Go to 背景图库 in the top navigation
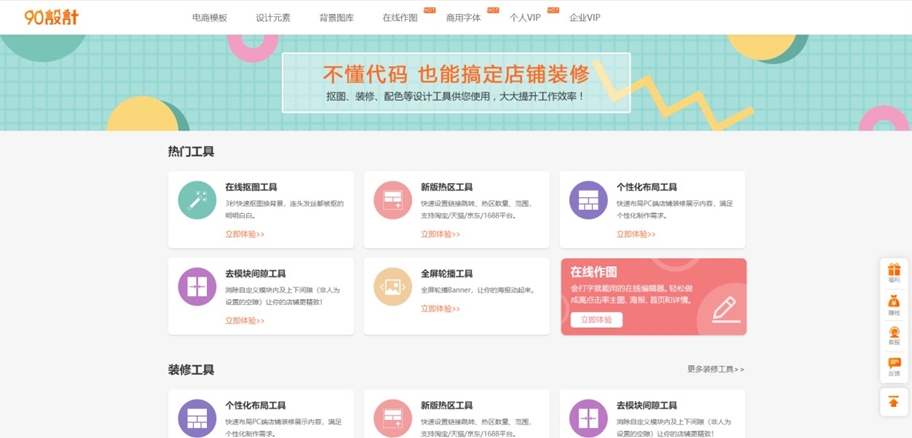Screen dimensions: 912x438 tap(336, 18)
